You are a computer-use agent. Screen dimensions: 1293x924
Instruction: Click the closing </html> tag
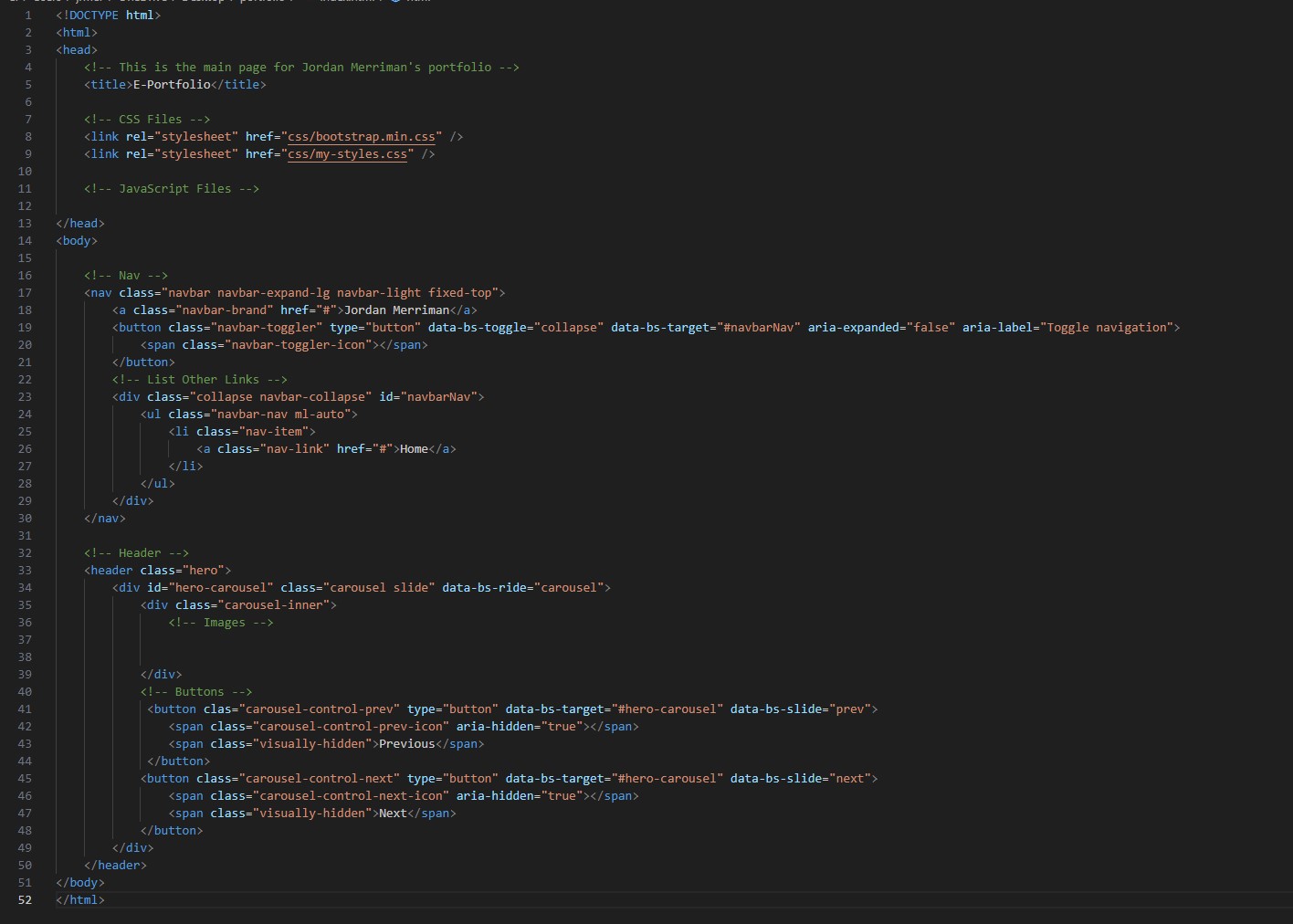click(x=80, y=900)
